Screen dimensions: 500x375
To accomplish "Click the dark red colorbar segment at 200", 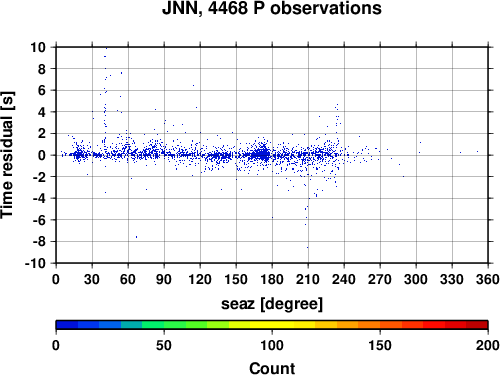I will [x=477, y=325].
